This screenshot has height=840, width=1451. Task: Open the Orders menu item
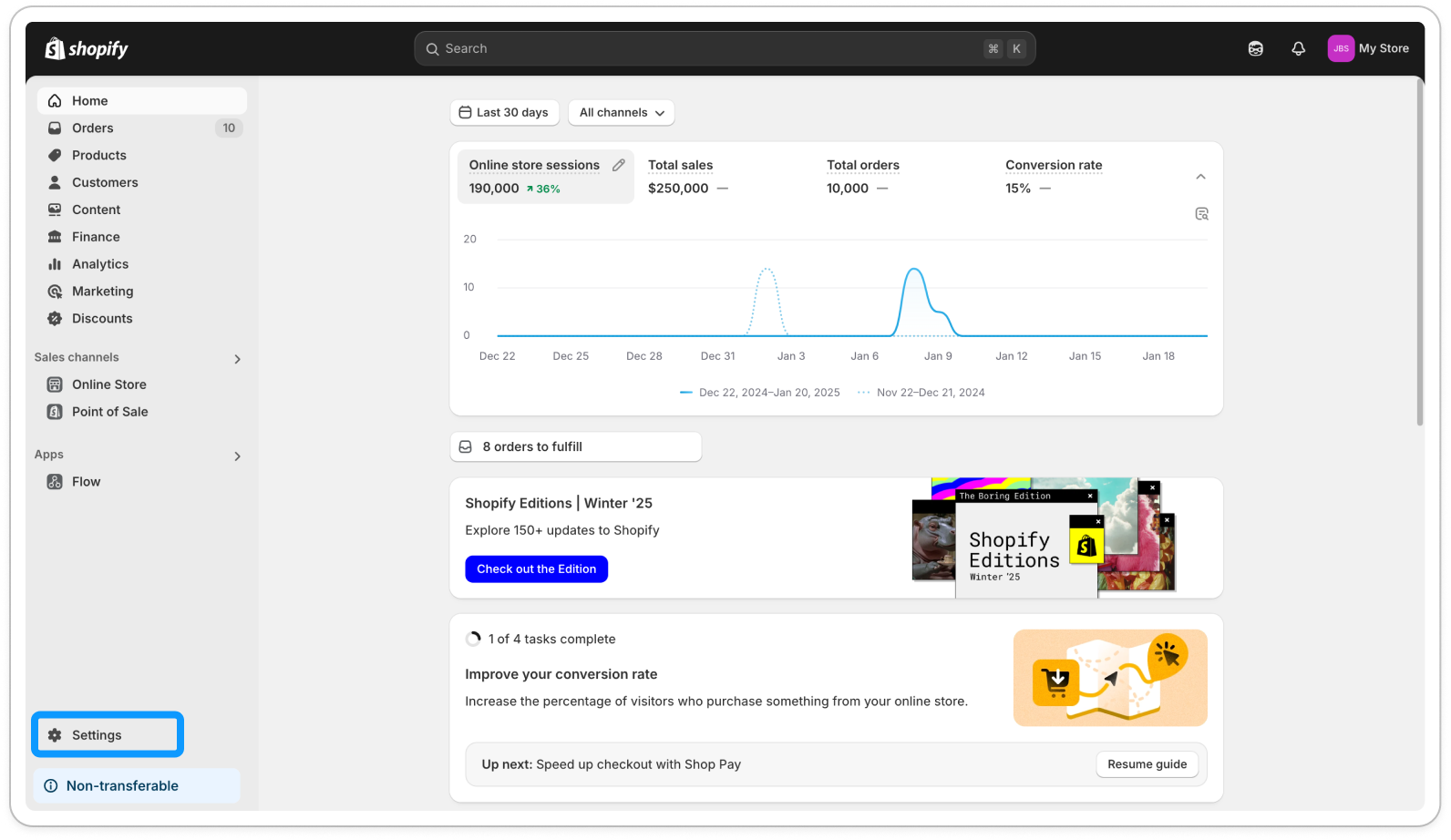[x=142, y=128]
